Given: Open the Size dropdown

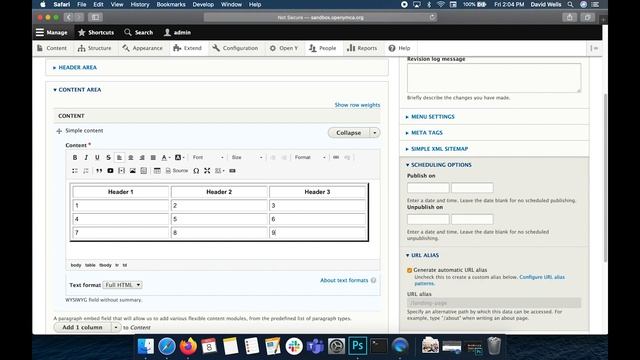Looking at the screenshot, I should coord(247,158).
